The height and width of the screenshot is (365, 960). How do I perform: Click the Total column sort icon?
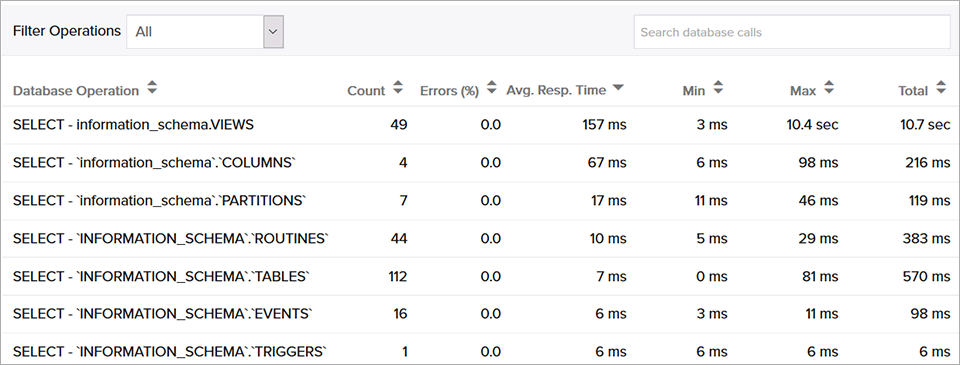[x=941, y=88]
